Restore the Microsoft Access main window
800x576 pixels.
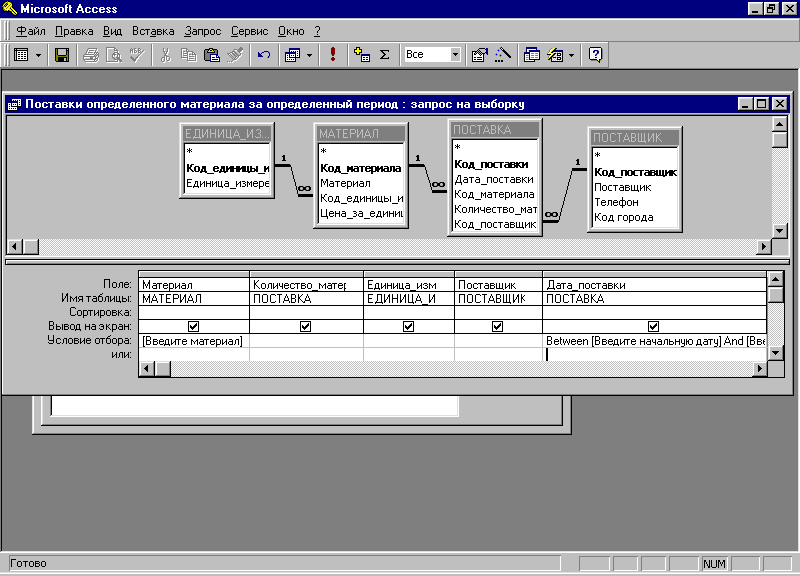click(771, 9)
